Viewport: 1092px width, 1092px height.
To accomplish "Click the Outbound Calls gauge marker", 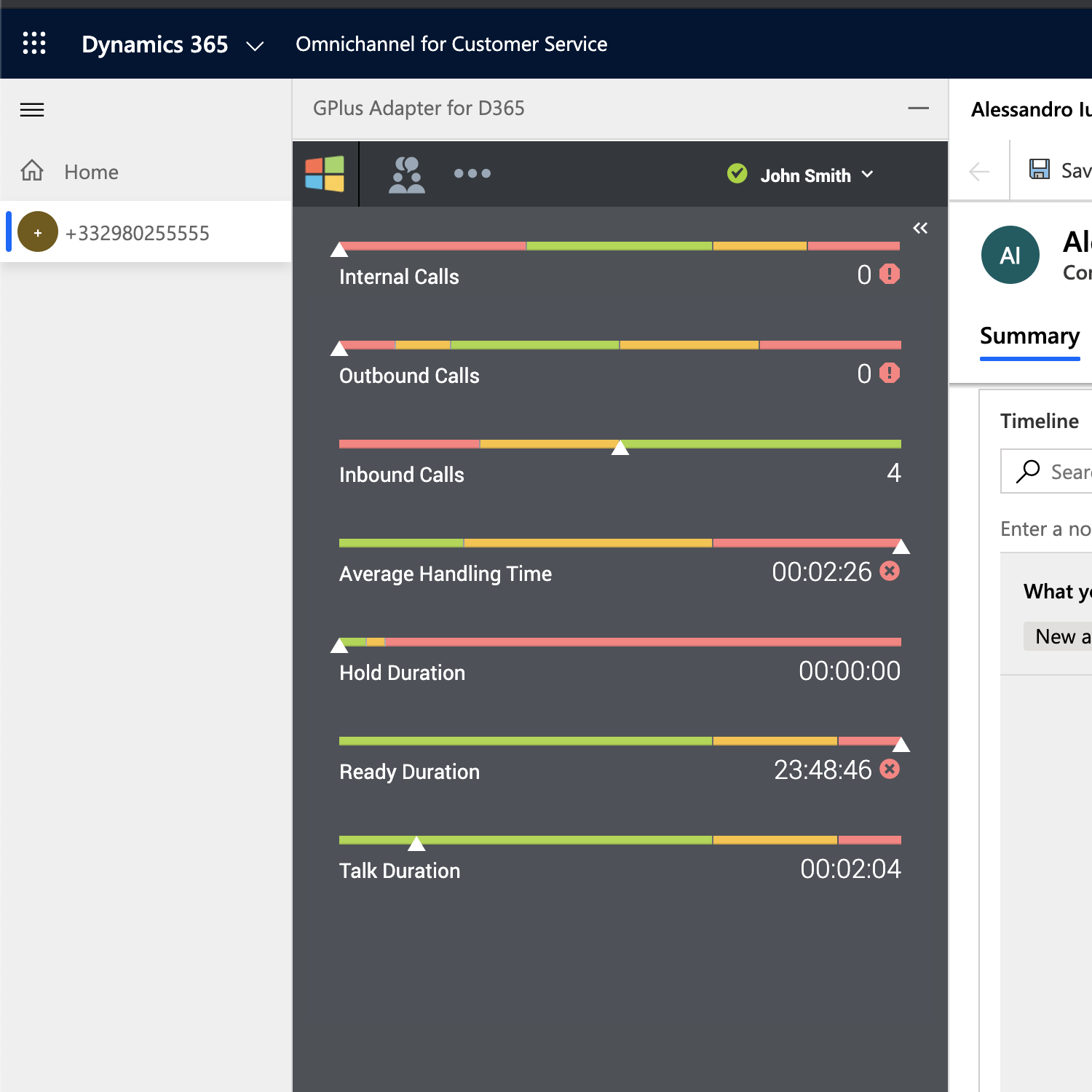I will [339, 349].
